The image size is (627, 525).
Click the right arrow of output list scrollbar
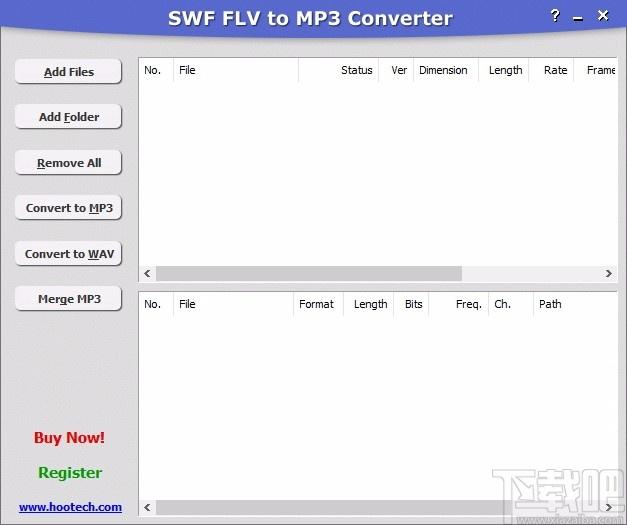pyautogui.click(x=609, y=507)
